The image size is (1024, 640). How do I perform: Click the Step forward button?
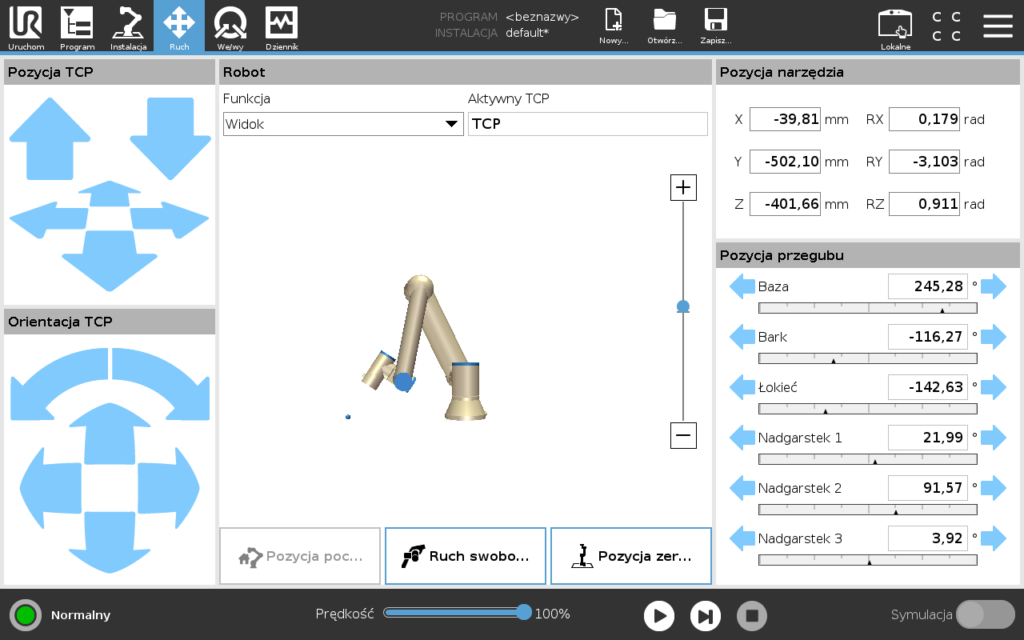click(705, 616)
